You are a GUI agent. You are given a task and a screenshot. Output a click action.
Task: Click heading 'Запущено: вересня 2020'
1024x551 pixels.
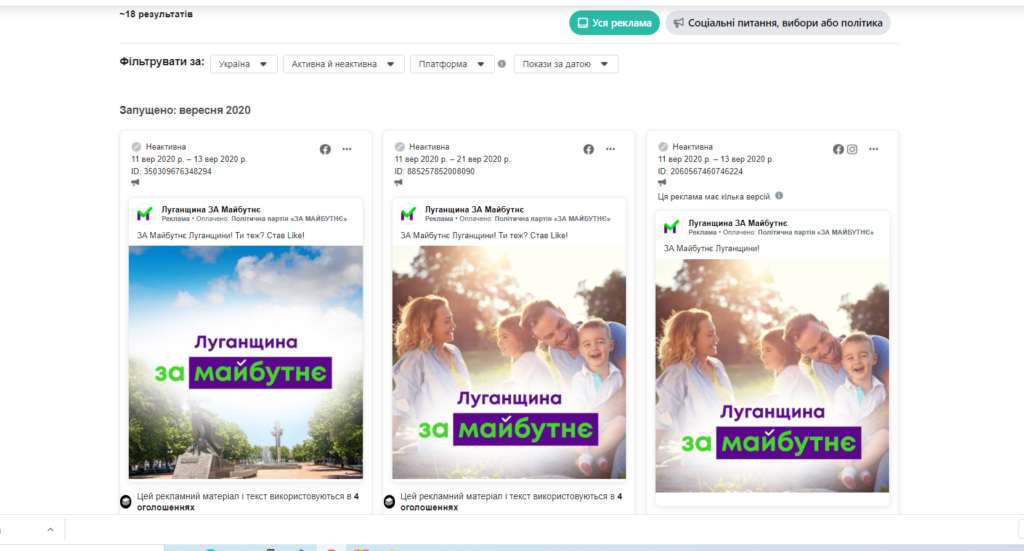click(x=185, y=110)
